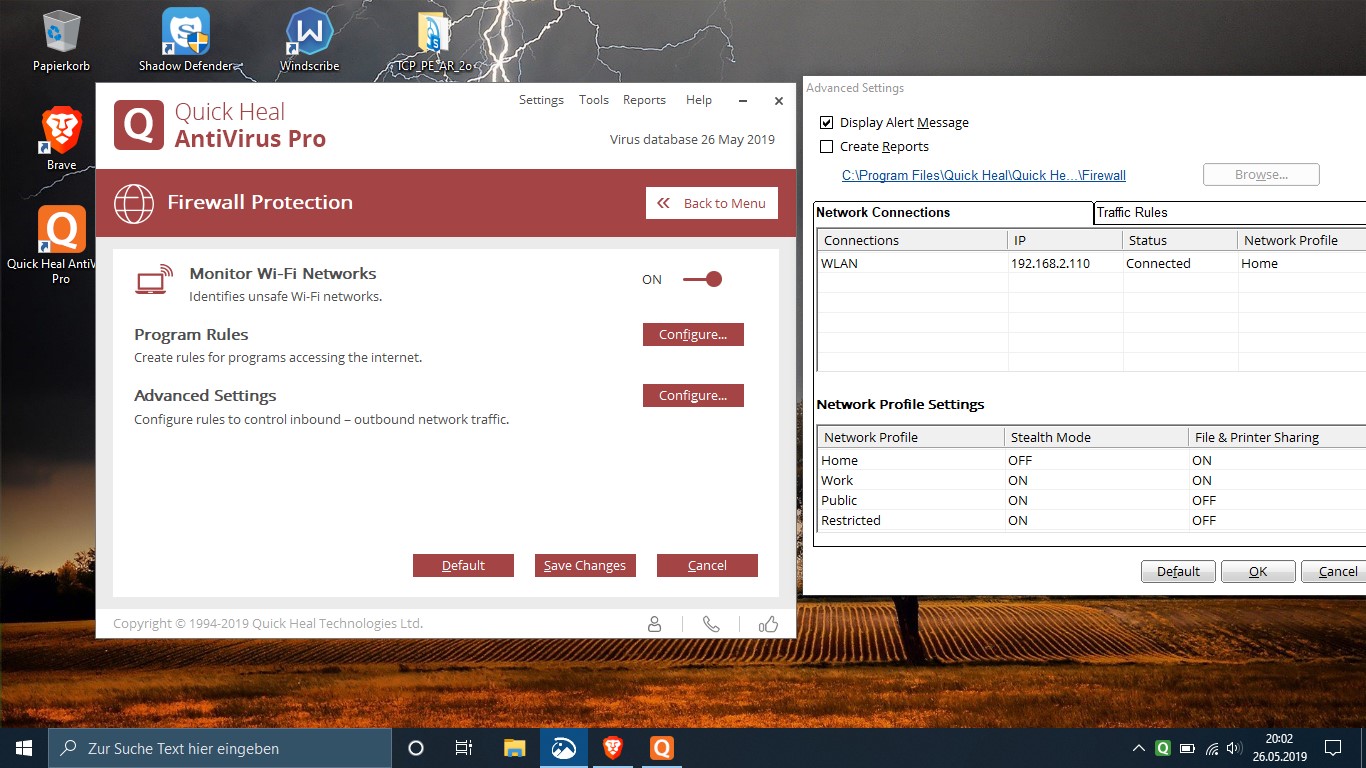Open the Action Center notifications icon
This screenshot has height=768, width=1366.
click(1333, 748)
